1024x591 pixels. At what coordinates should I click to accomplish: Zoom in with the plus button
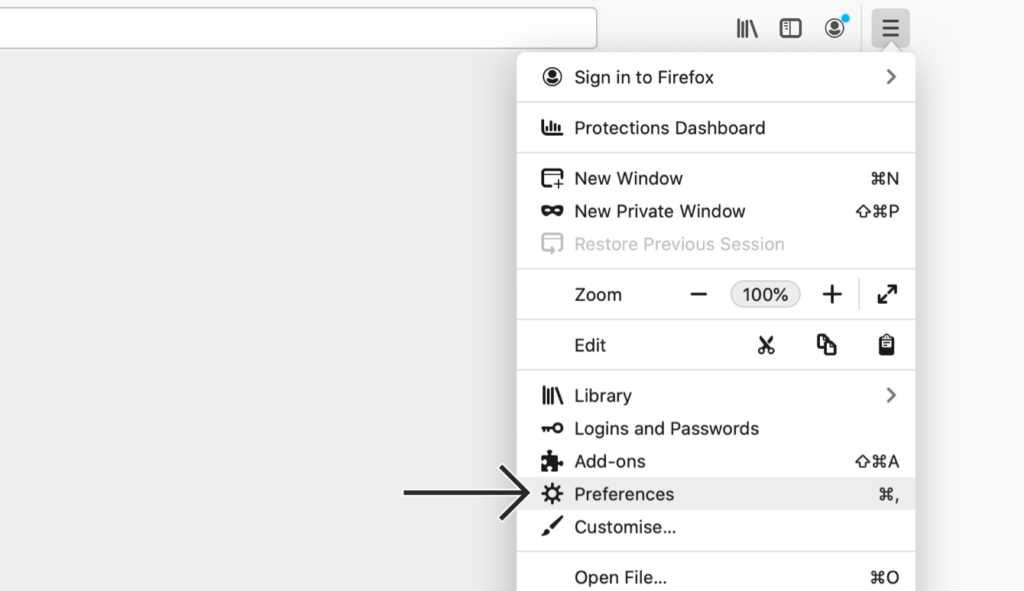tap(832, 295)
